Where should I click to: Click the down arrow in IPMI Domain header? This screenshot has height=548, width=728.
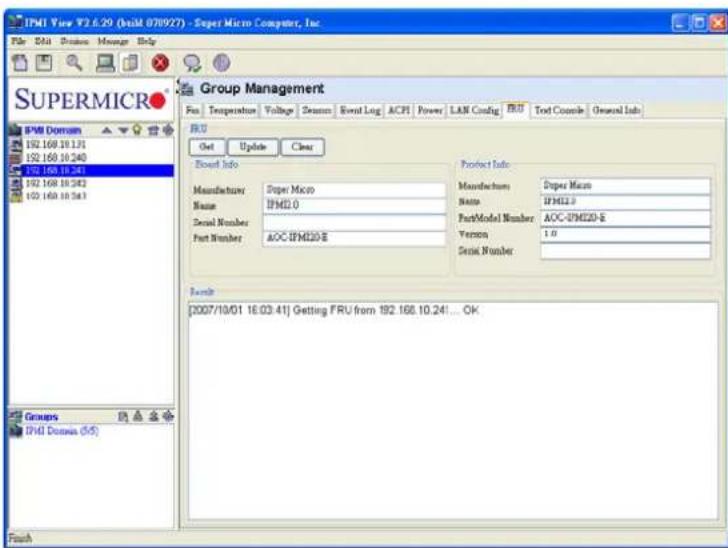tap(123, 130)
